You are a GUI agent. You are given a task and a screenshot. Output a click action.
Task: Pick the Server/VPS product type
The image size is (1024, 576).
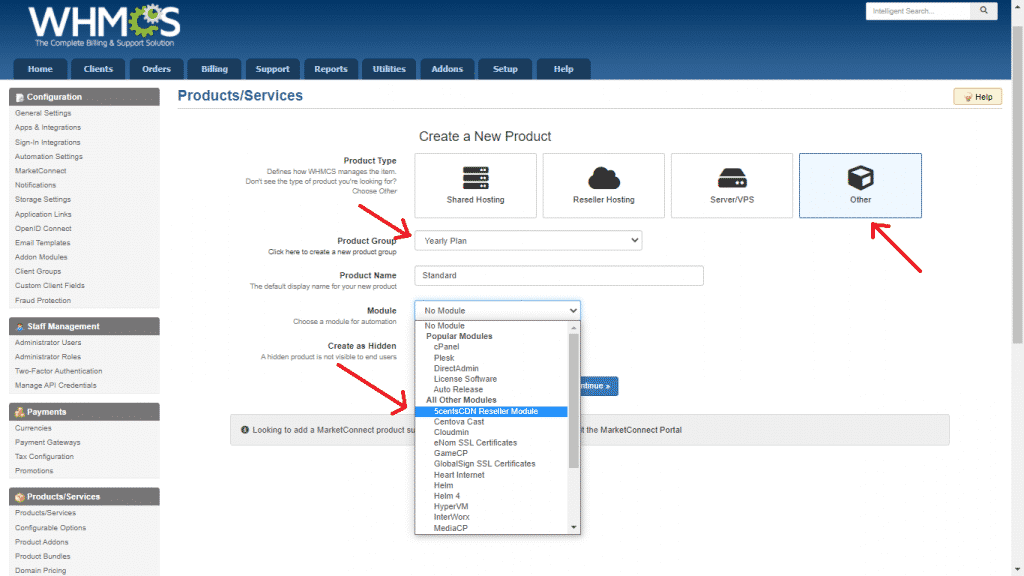click(731, 185)
